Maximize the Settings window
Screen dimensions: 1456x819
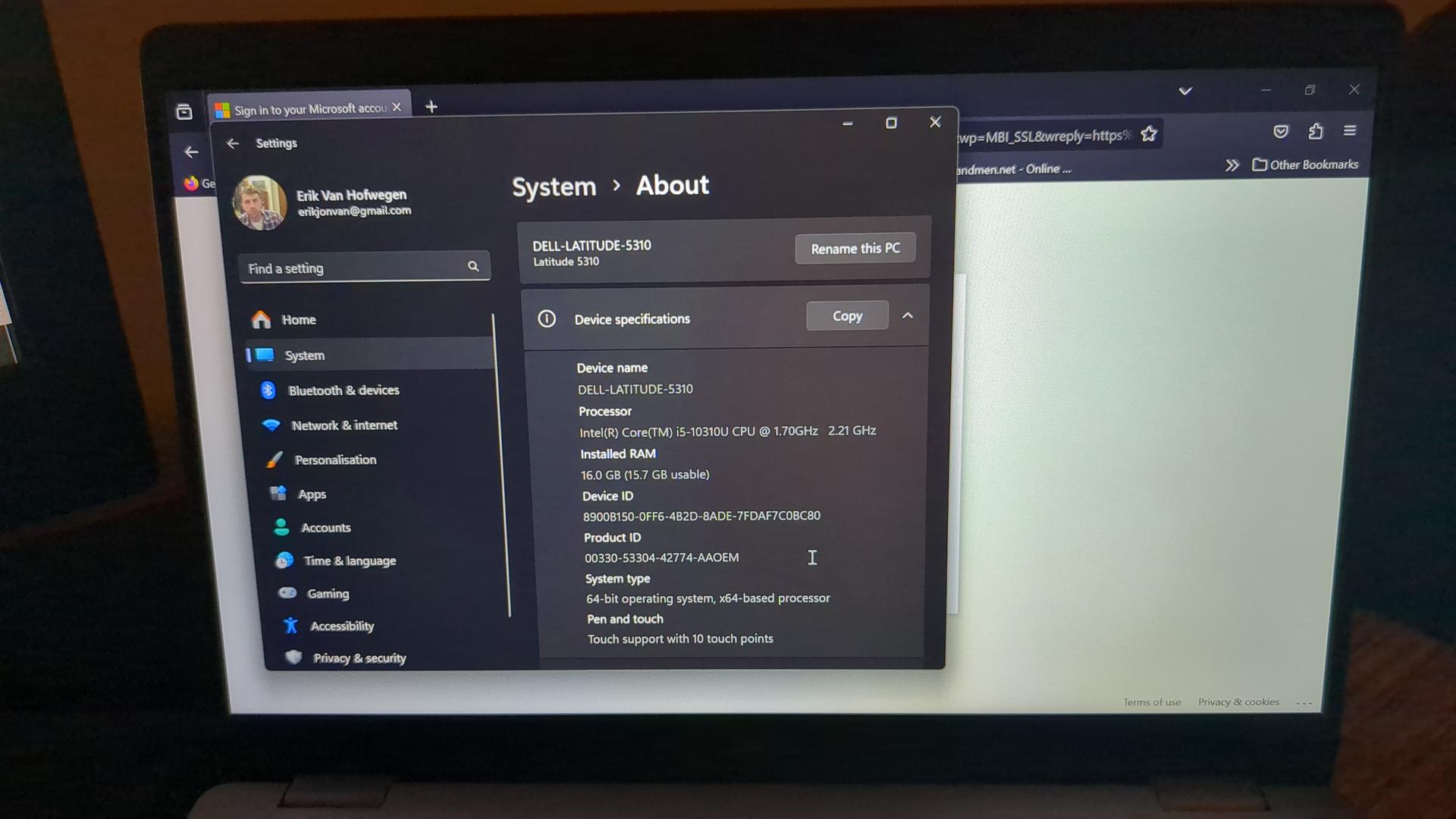point(892,122)
